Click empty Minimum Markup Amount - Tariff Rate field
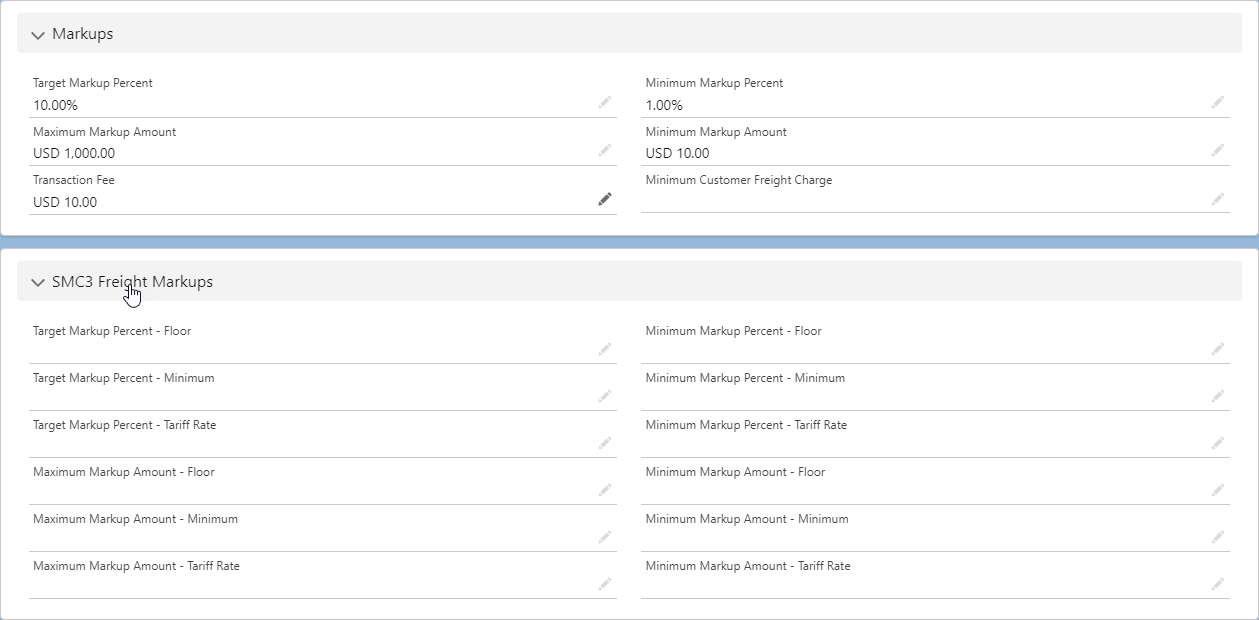1259x620 pixels. [935, 585]
